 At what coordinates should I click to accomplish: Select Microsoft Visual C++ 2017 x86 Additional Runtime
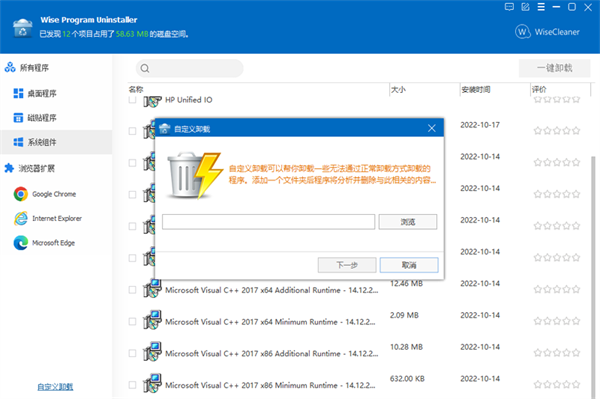(272, 354)
